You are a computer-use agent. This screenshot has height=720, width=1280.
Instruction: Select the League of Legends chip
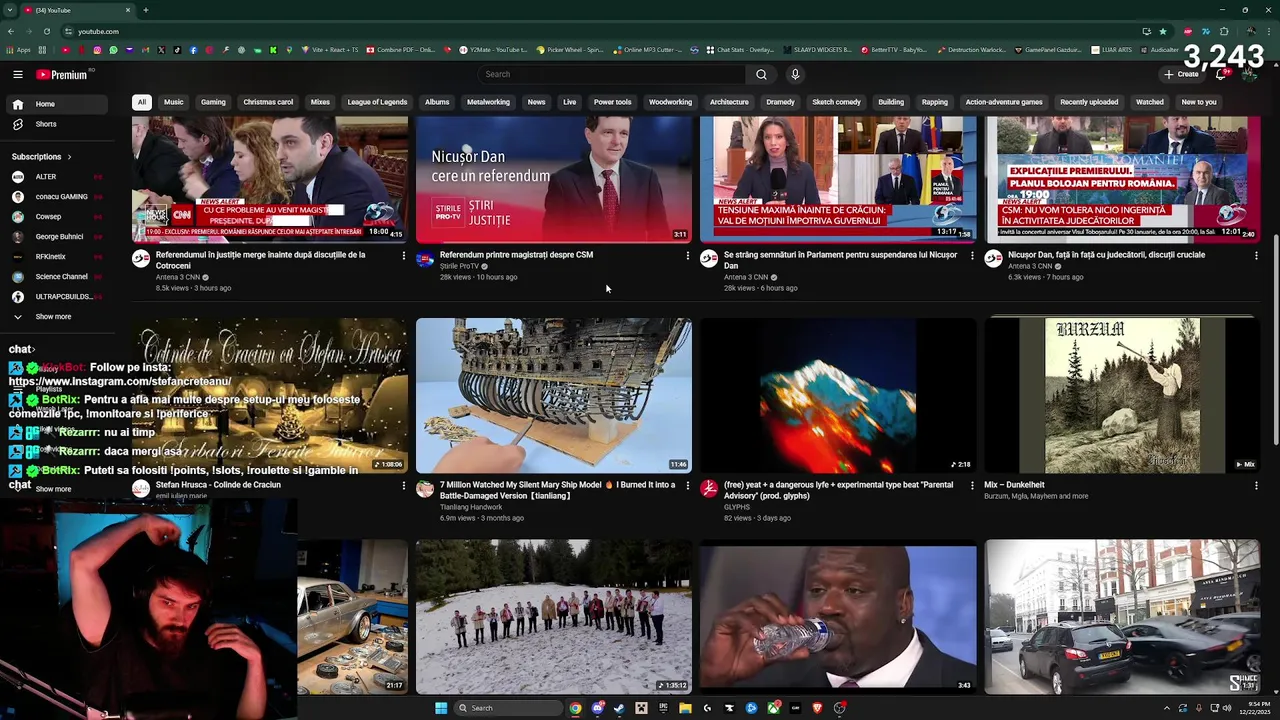377,102
